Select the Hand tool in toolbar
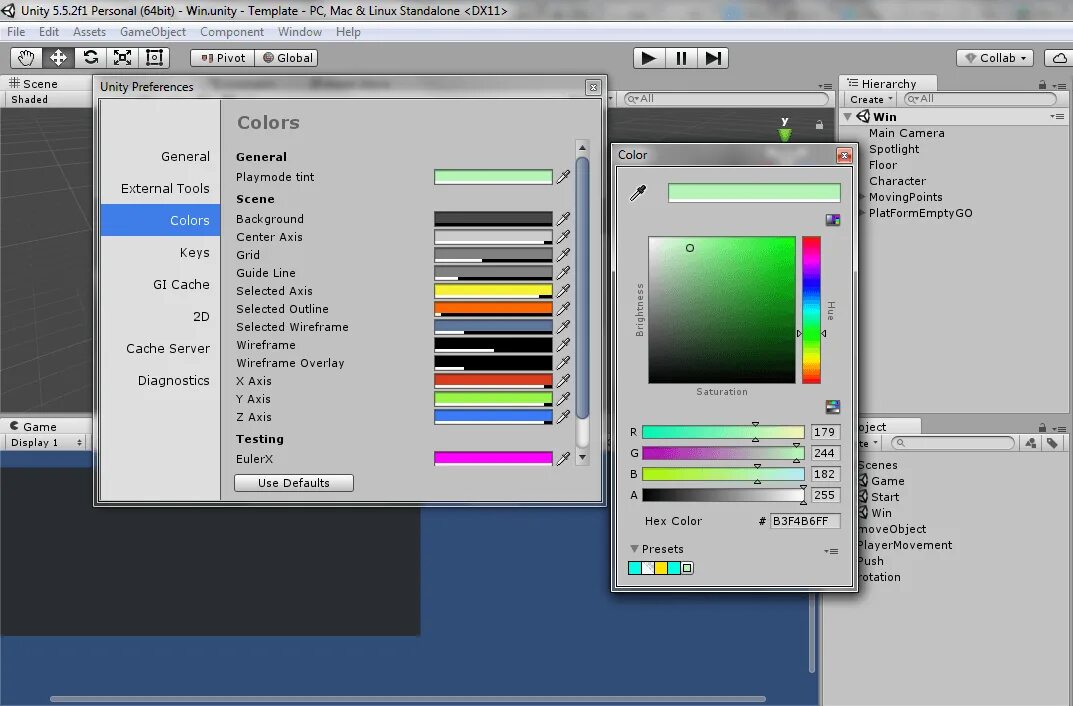1073x706 pixels. 26,58
